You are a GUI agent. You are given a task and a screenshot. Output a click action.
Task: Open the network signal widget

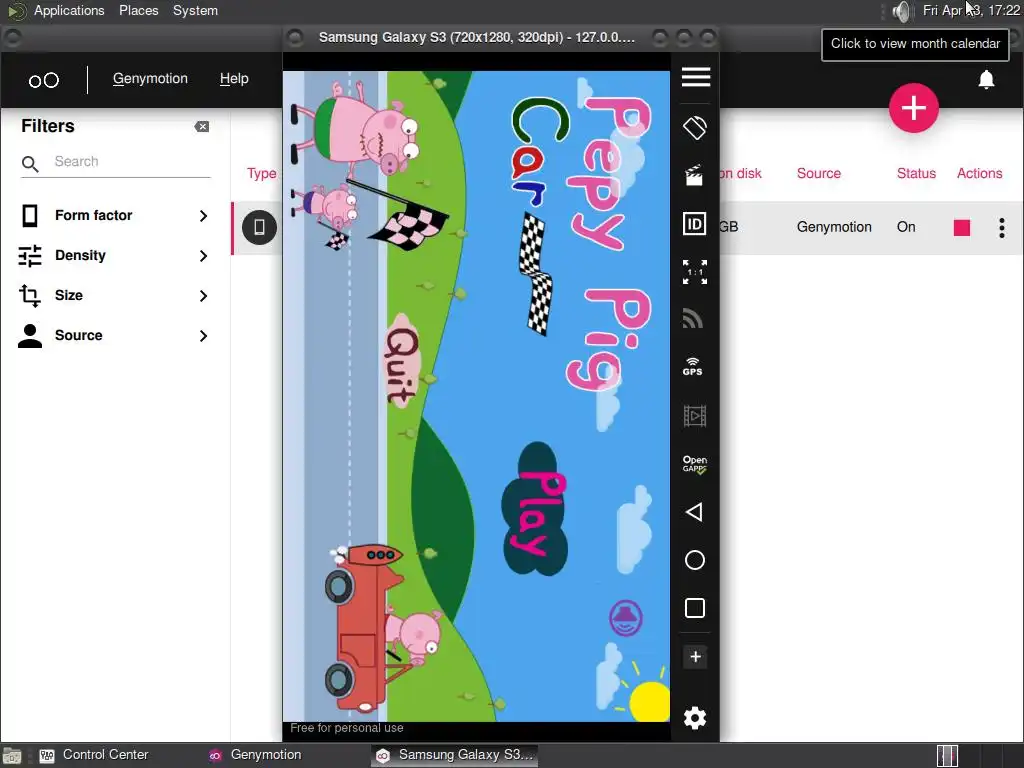(694, 319)
